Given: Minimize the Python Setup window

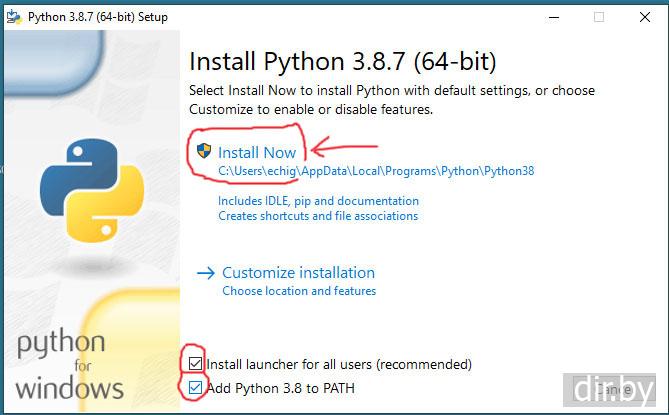Looking at the screenshot, I should 552,17.
